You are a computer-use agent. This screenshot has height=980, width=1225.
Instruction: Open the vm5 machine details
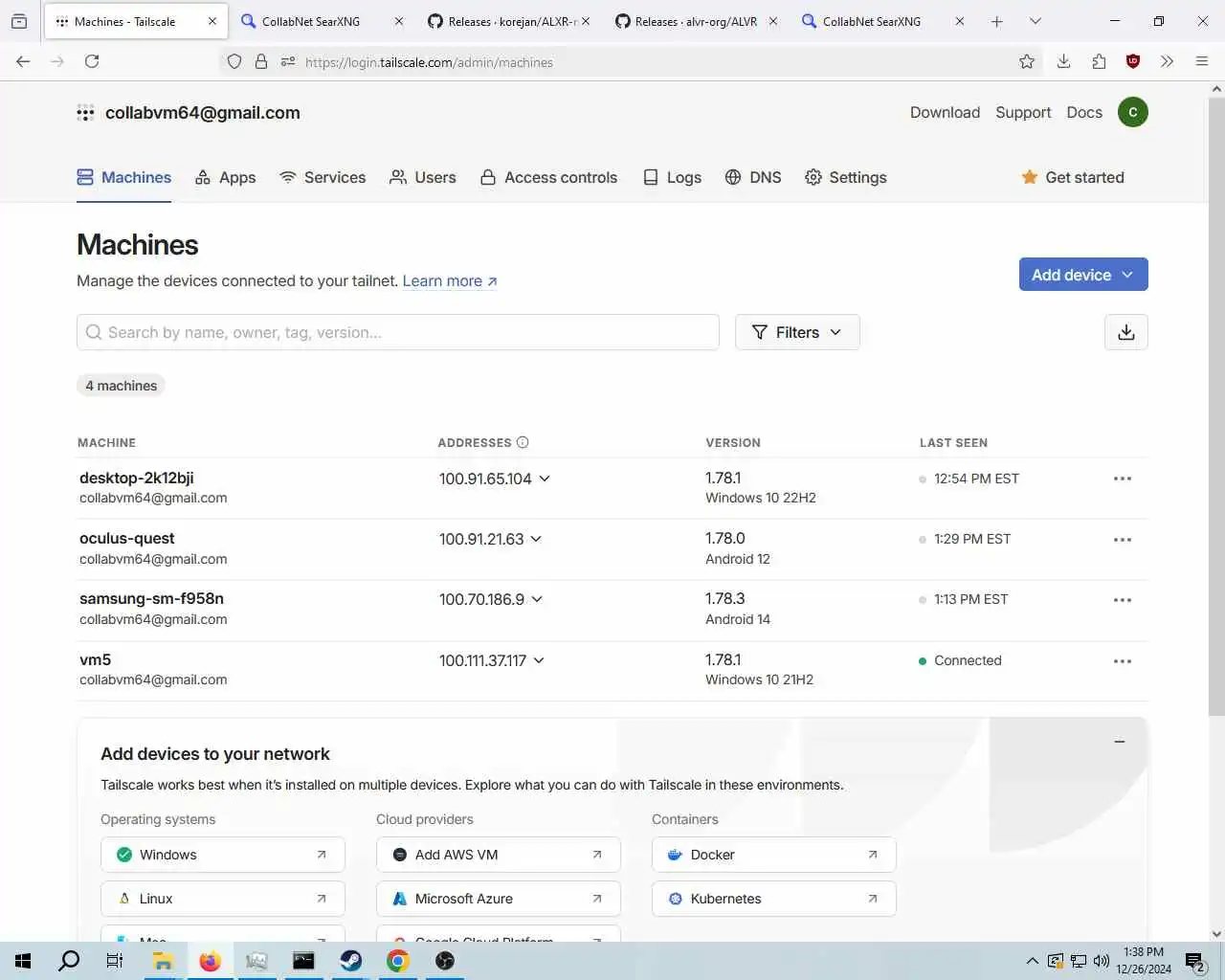(95, 659)
